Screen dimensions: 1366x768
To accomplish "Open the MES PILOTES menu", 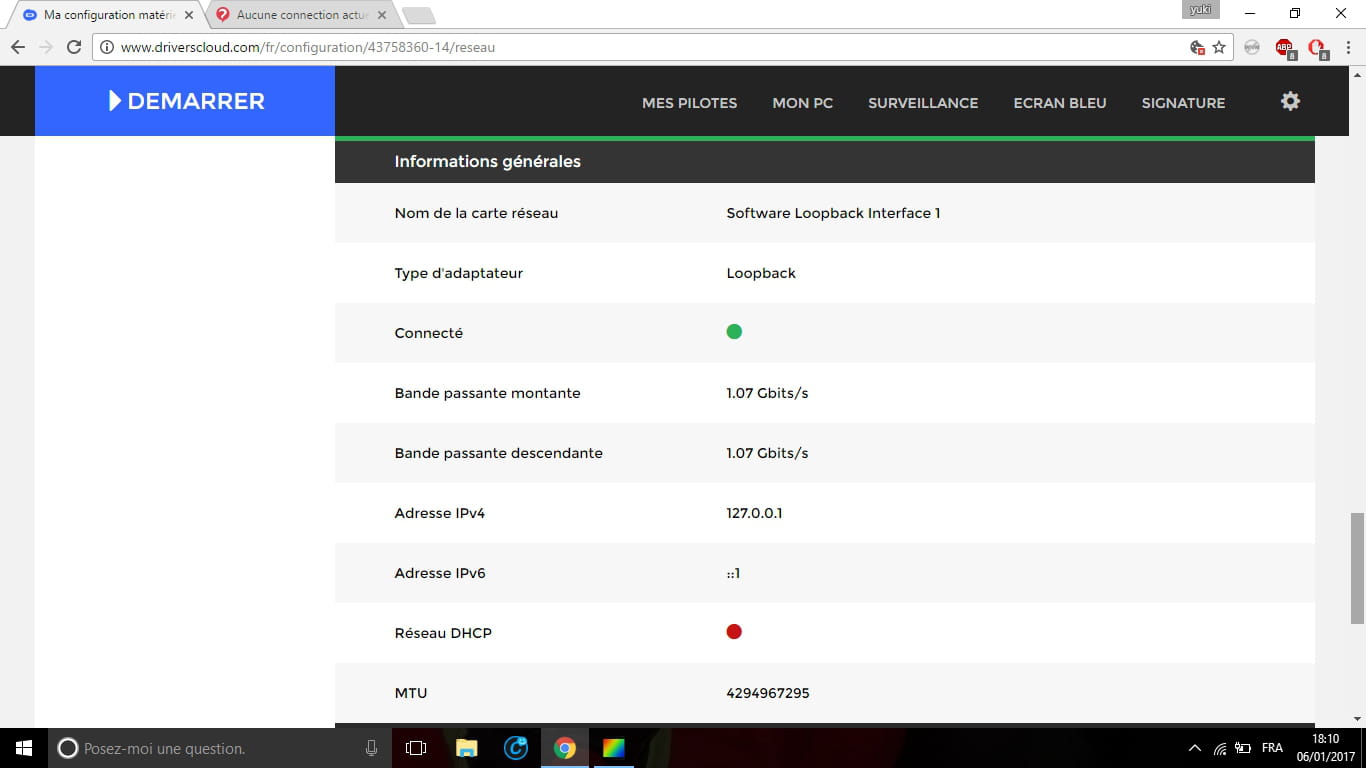I will coord(689,103).
